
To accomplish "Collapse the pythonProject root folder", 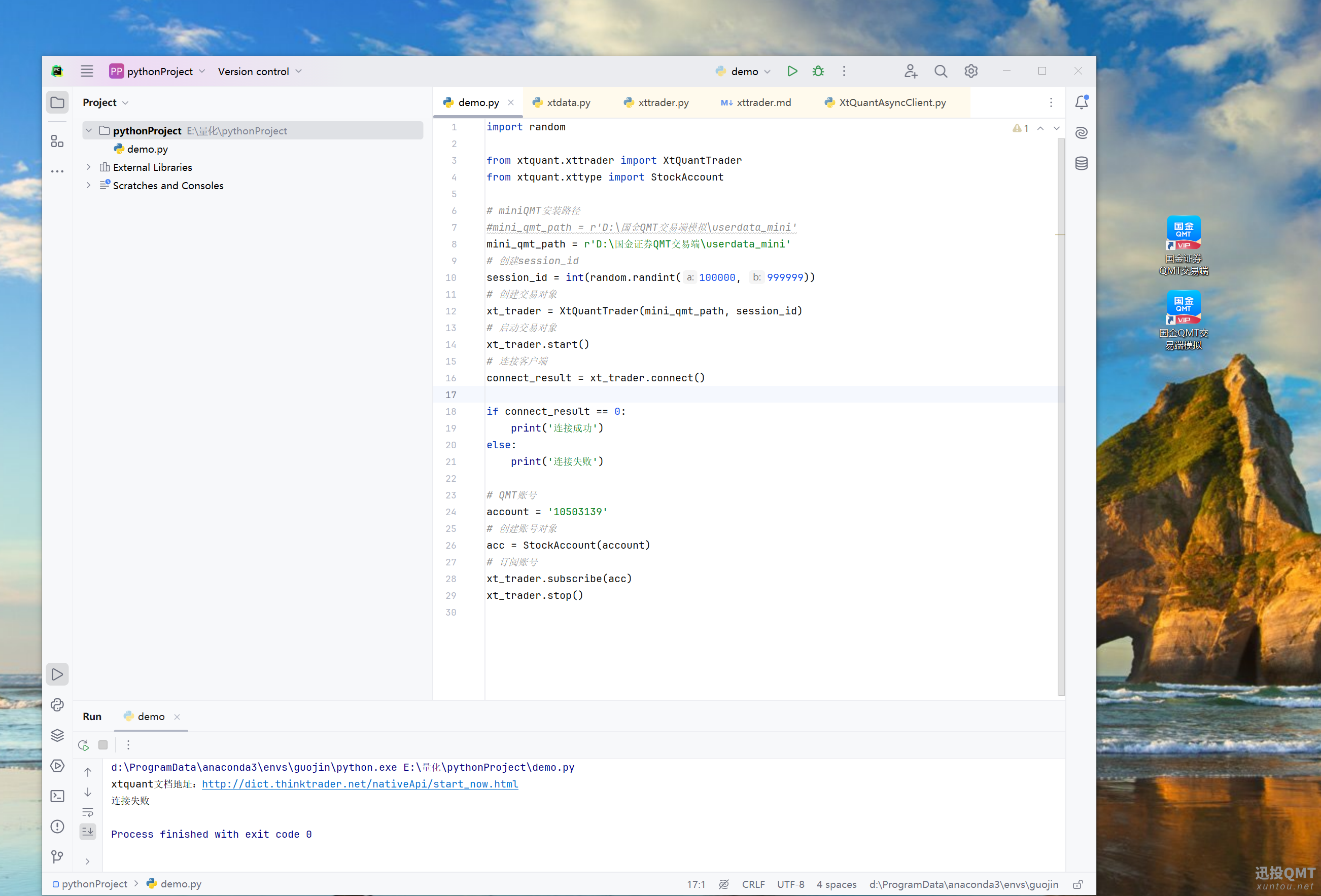I will [89, 131].
